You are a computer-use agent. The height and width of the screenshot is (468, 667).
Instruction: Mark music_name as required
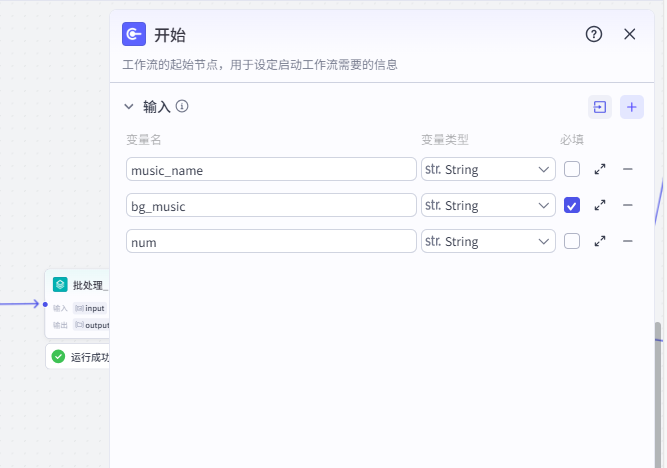(572, 169)
